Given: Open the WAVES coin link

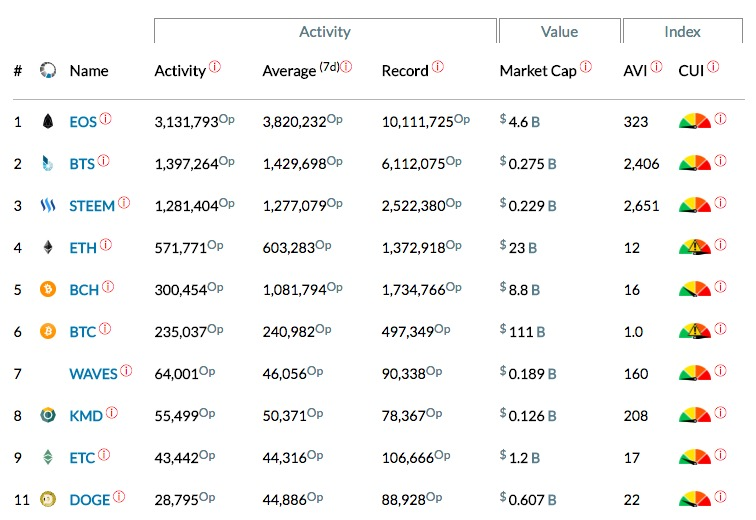Looking at the screenshot, I should (x=94, y=374).
